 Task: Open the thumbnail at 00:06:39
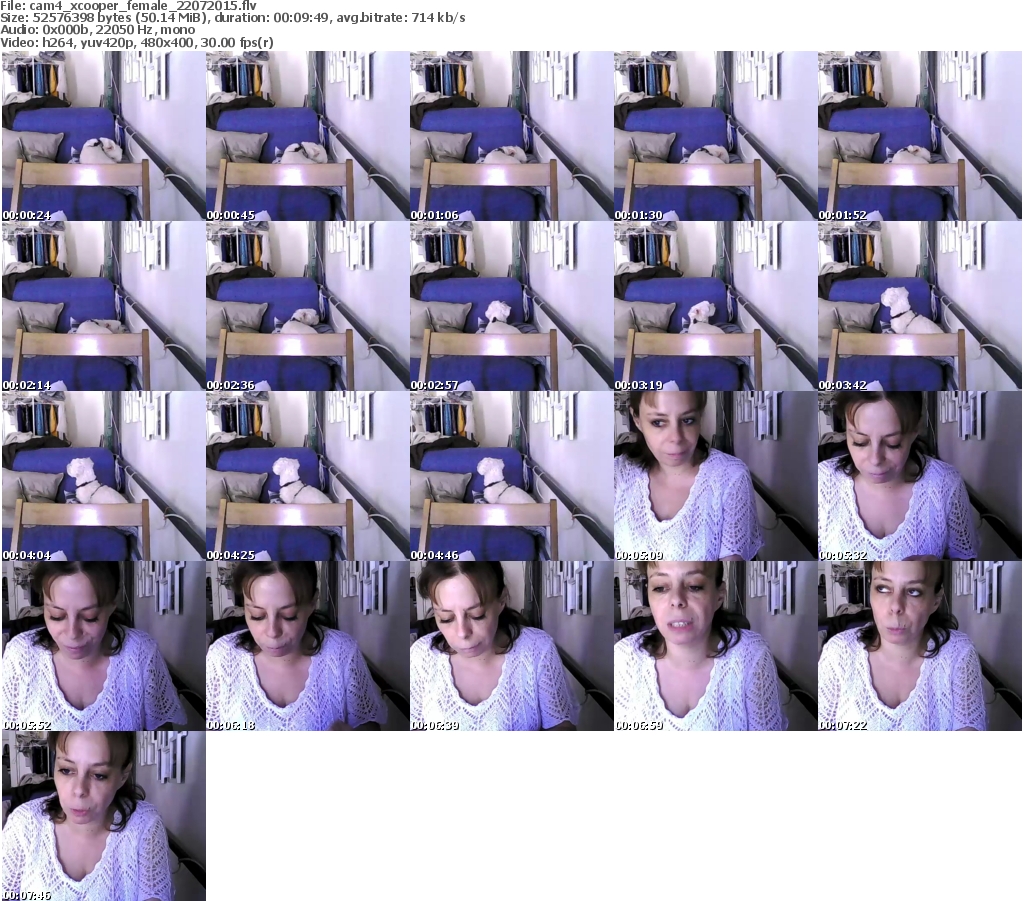pos(511,646)
